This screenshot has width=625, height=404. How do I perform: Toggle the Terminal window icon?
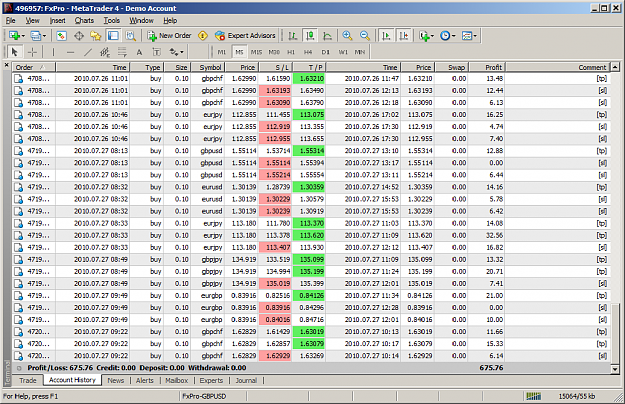113,36
